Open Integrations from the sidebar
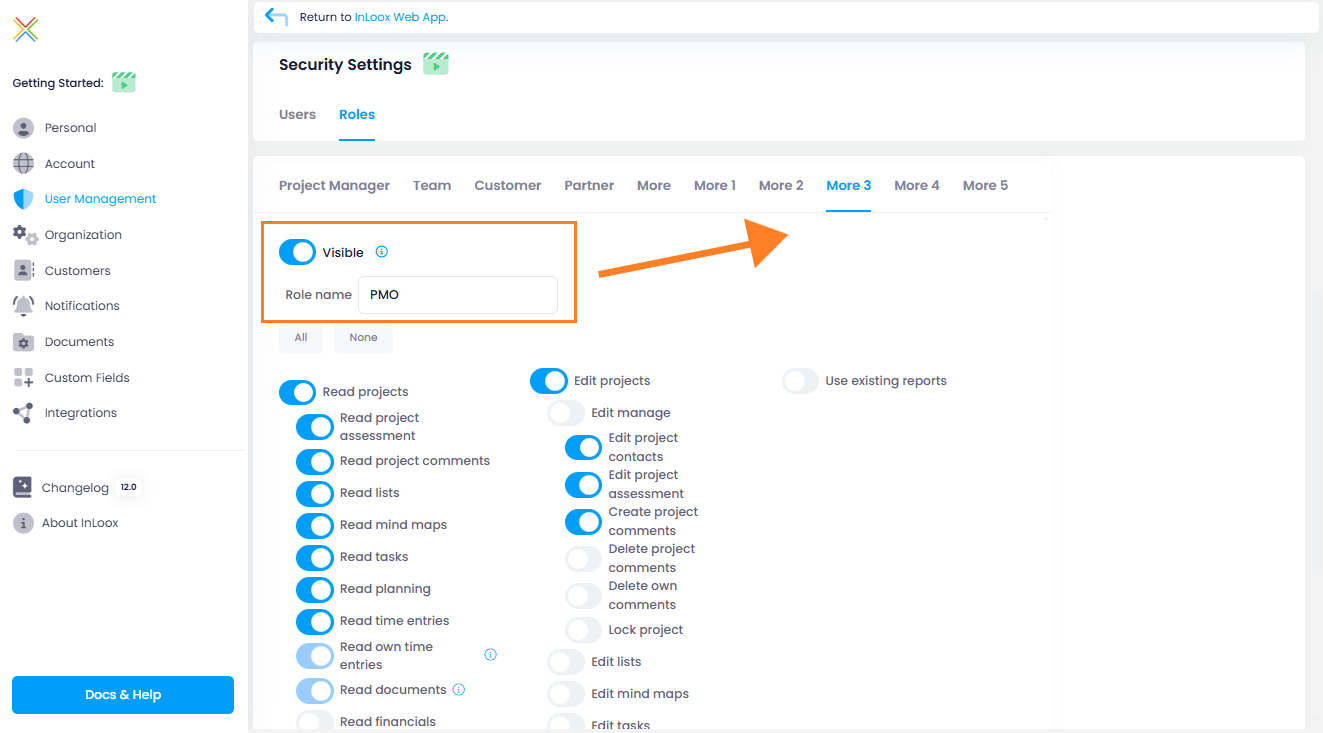The width and height of the screenshot is (1323, 733). tap(80, 413)
